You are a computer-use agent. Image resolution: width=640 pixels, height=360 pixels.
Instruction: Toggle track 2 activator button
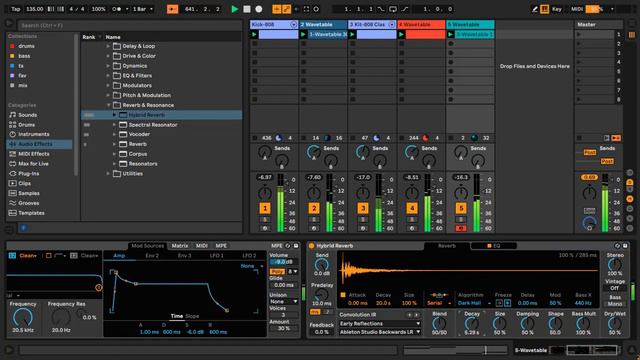[314, 208]
